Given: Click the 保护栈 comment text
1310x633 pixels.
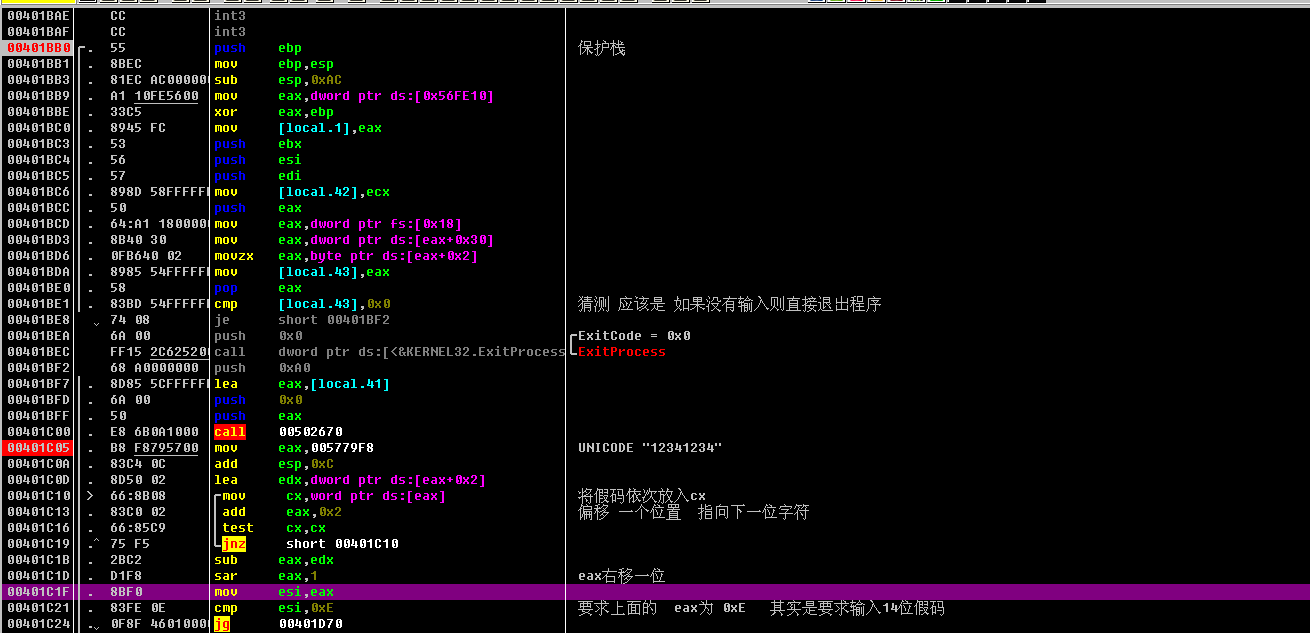Looking at the screenshot, I should [x=601, y=48].
